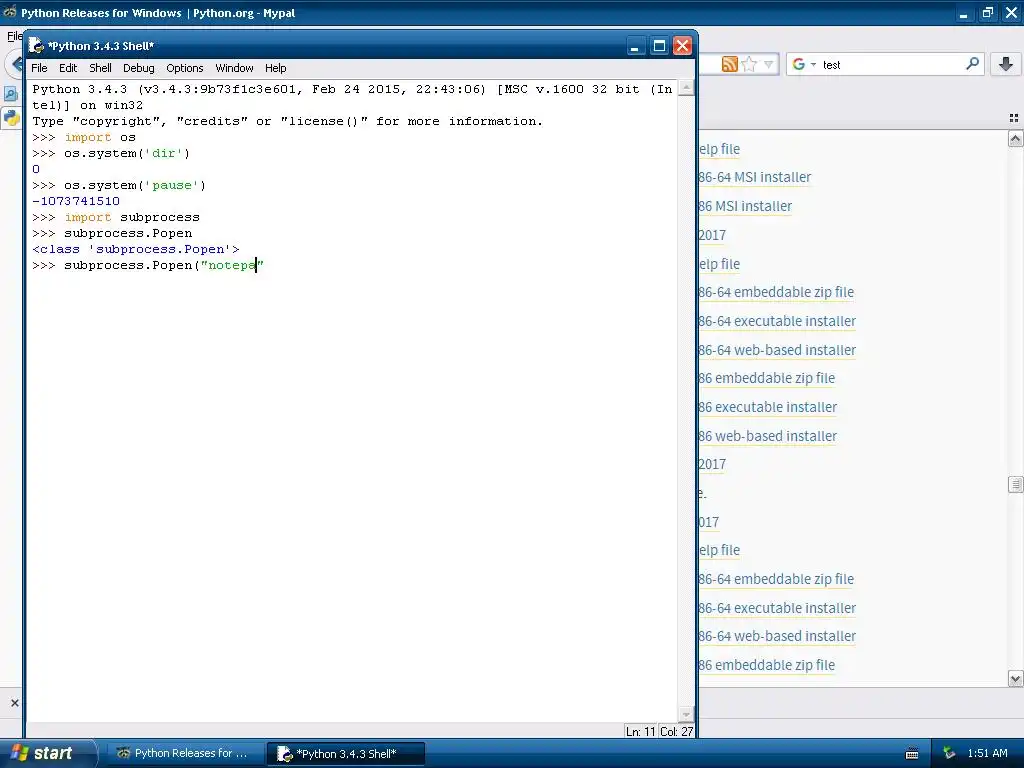The width and height of the screenshot is (1024, 768).
Task: Close the Python 3.4.3 Shell window
Action: (682, 46)
